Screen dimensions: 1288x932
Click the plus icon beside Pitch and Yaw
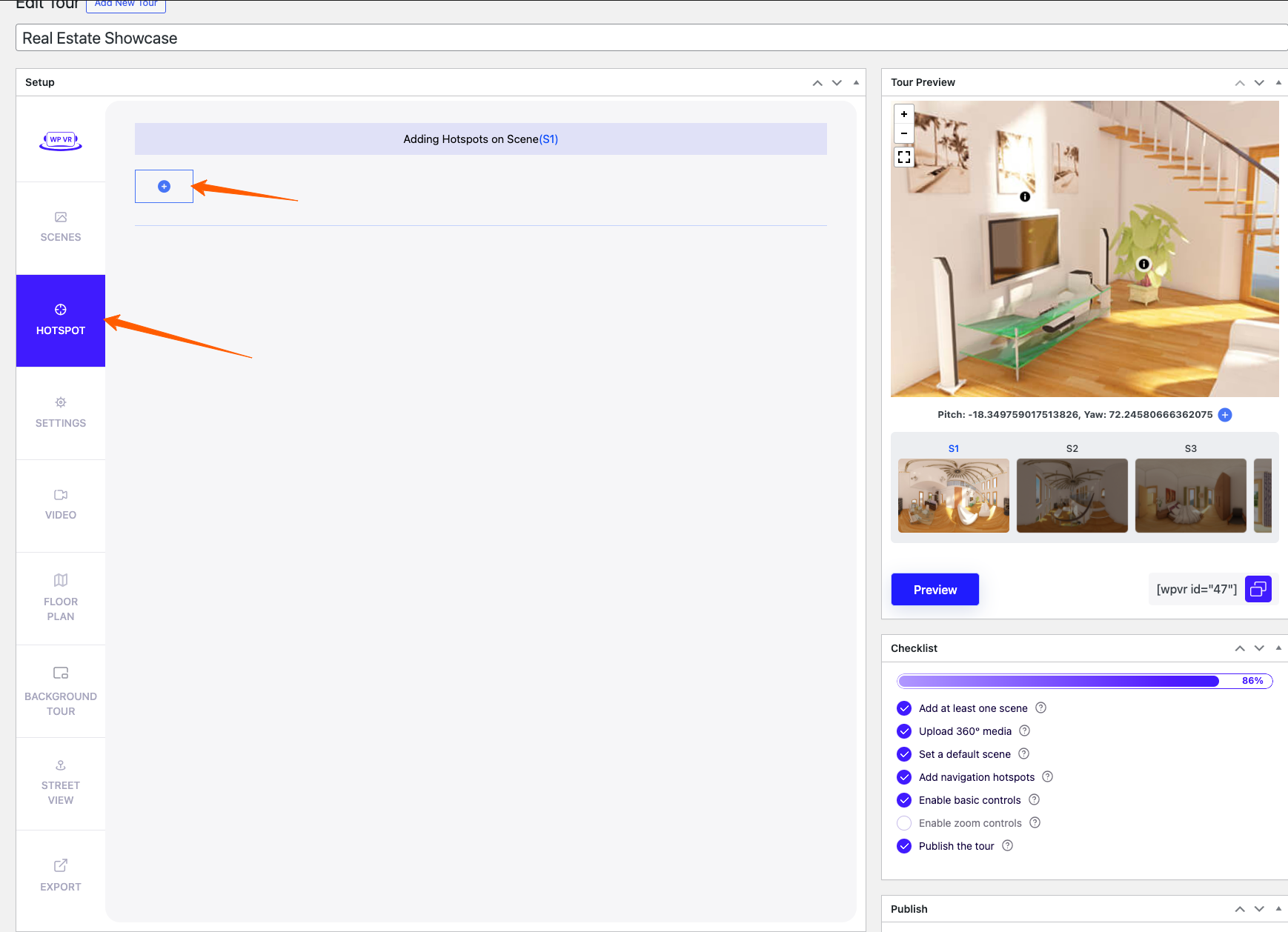(1225, 415)
